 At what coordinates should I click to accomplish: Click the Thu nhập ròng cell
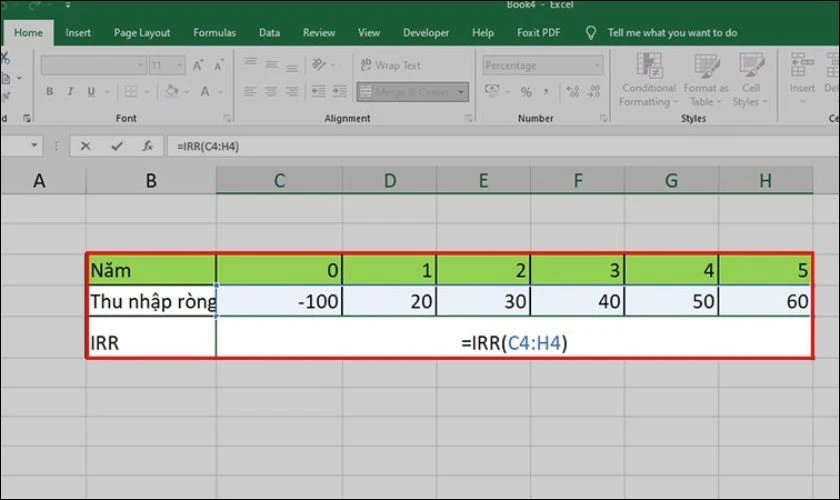pos(151,301)
